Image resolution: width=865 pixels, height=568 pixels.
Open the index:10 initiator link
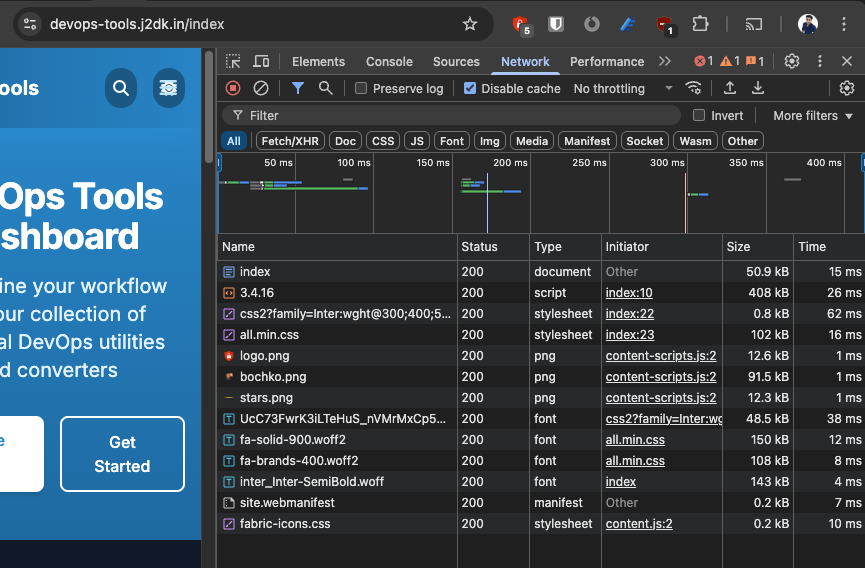coord(628,293)
